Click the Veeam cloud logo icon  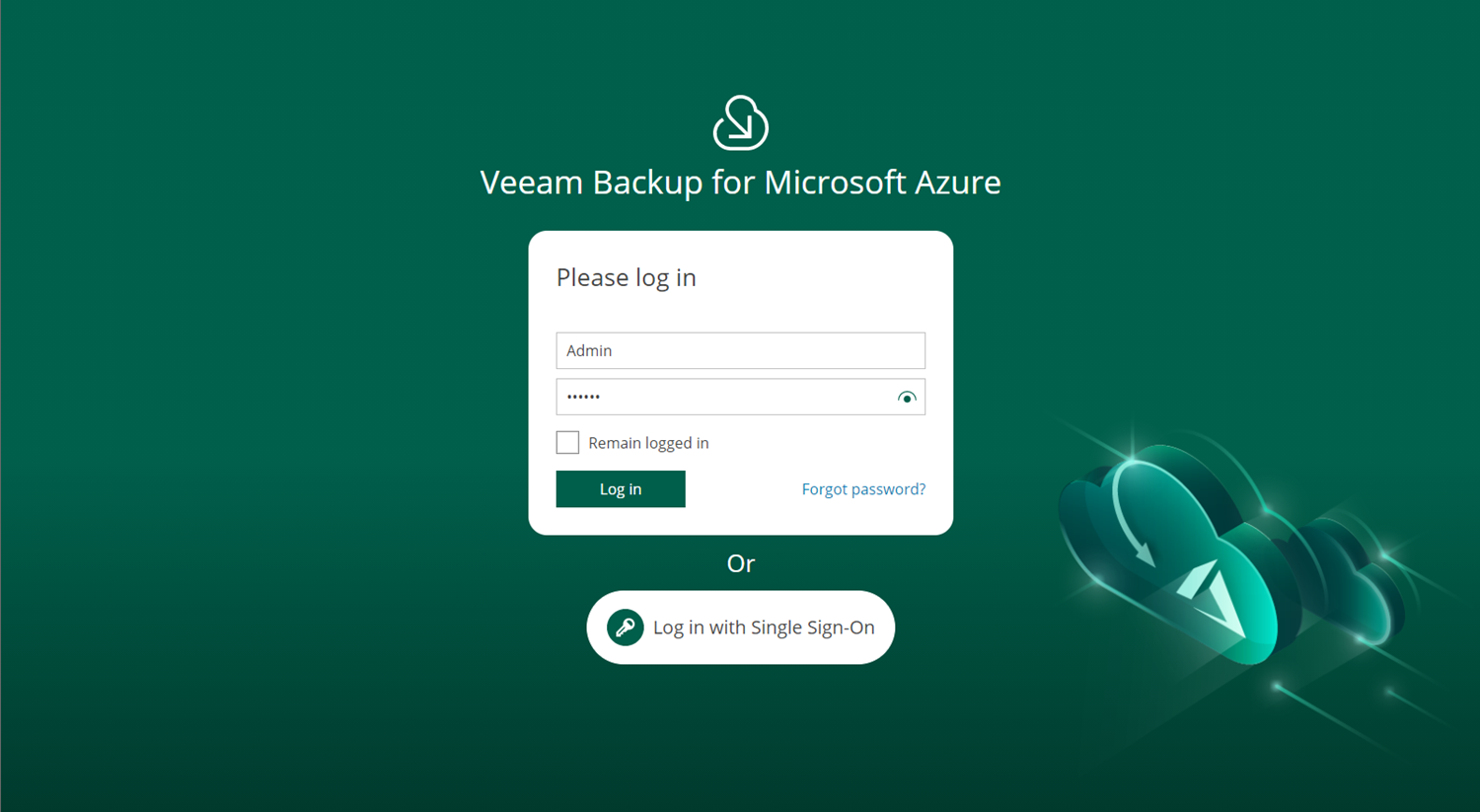click(x=740, y=122)
